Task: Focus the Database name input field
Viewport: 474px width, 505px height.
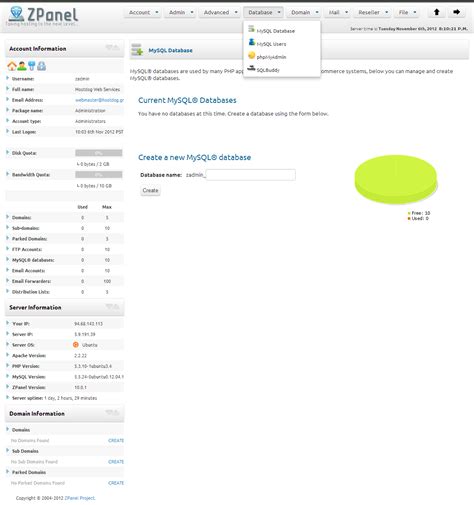Action: point(251,175)
